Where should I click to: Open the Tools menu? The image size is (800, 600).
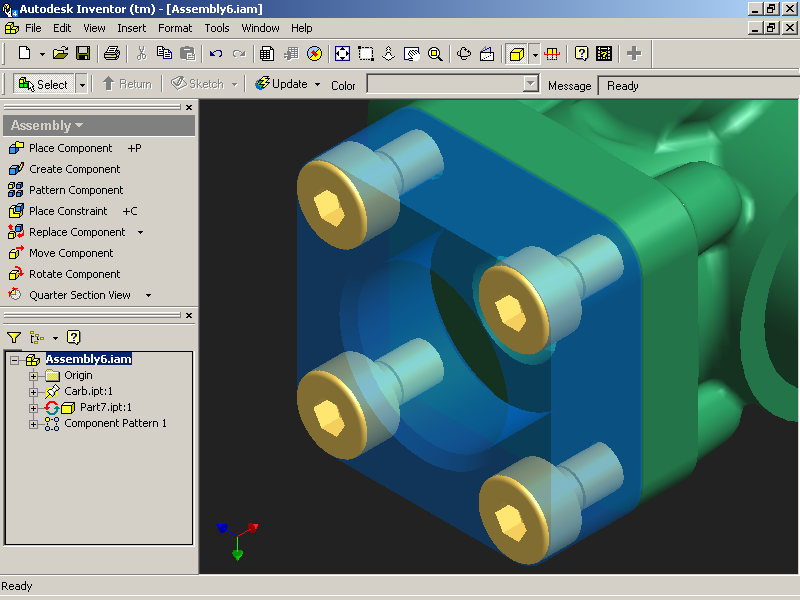click(x=217, y=28)
